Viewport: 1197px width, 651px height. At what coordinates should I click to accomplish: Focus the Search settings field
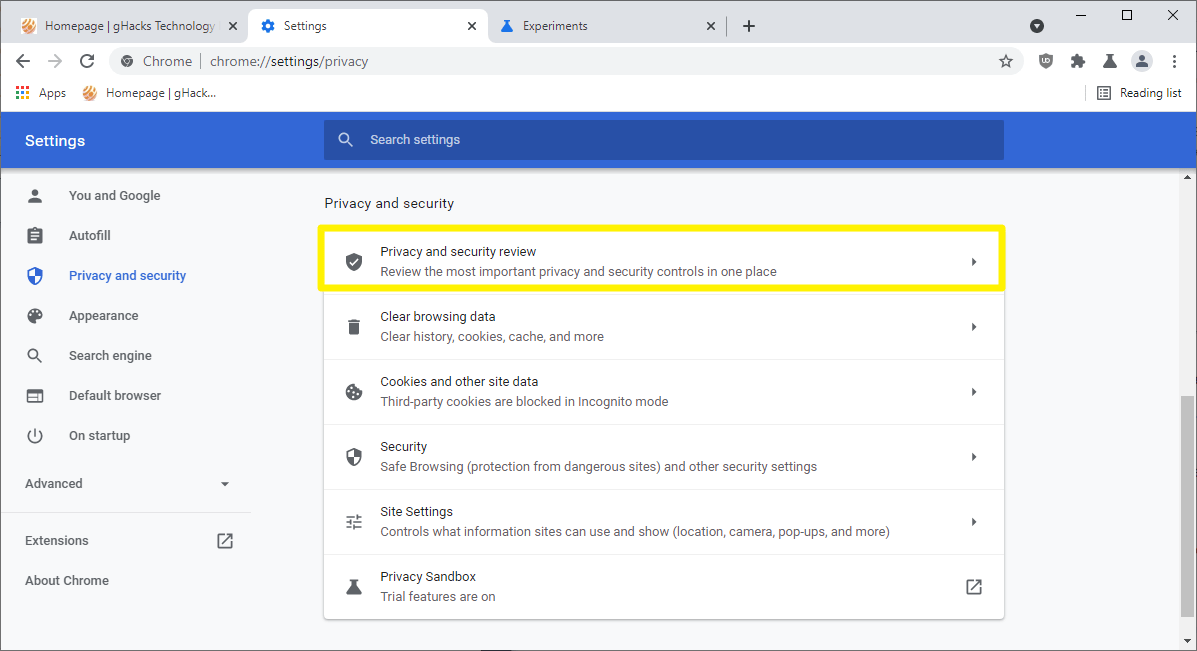tap(663, 140)
